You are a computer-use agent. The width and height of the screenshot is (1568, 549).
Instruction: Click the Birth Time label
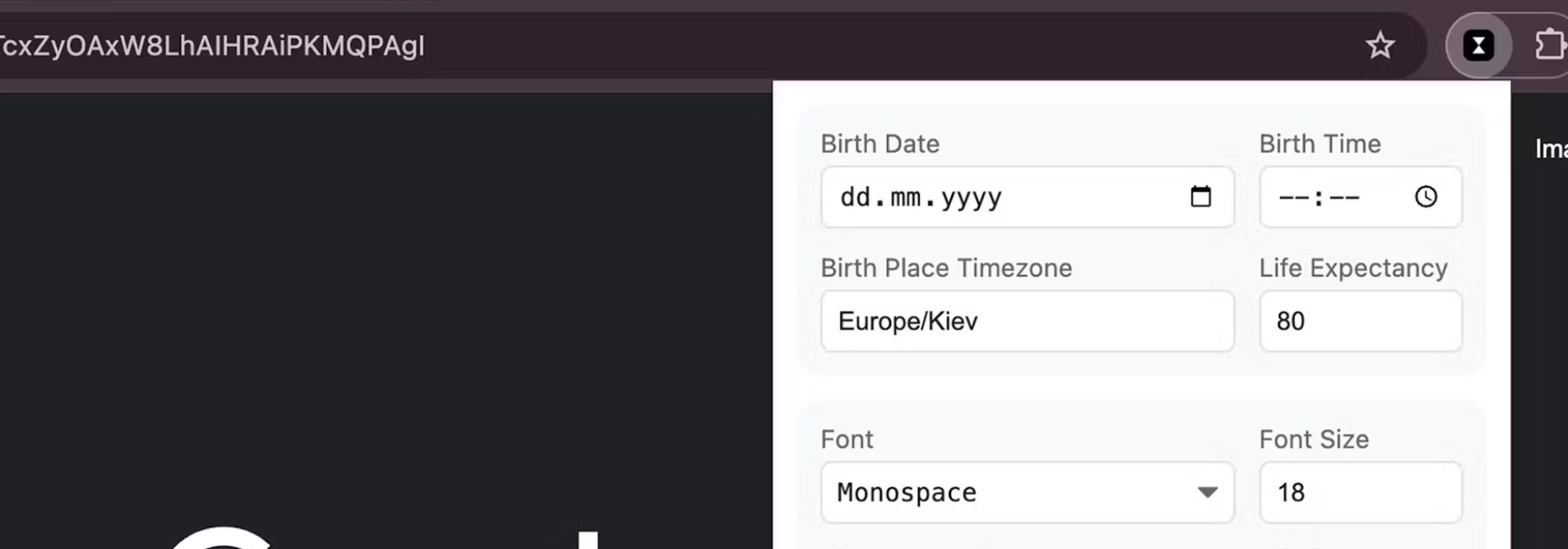click(x=1319, y=144)
